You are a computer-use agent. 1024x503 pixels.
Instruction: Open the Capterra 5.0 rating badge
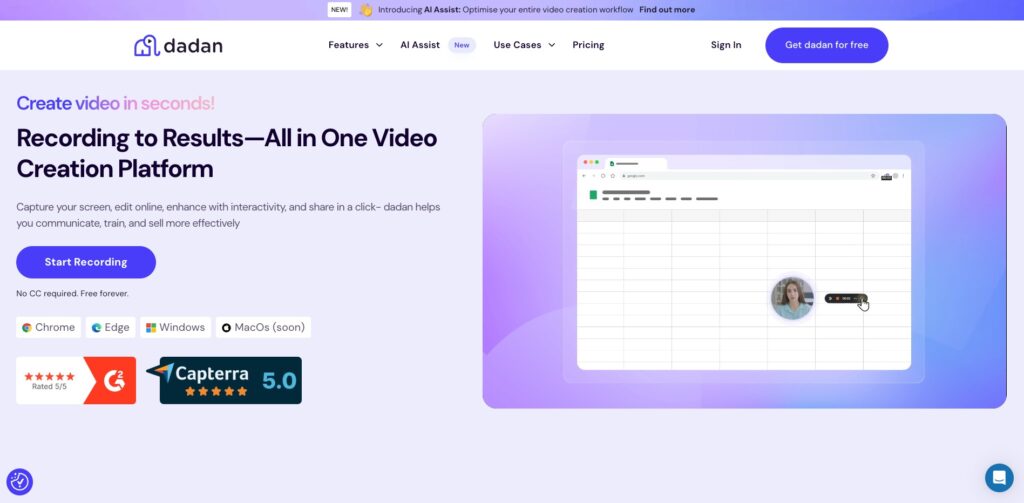230,380
